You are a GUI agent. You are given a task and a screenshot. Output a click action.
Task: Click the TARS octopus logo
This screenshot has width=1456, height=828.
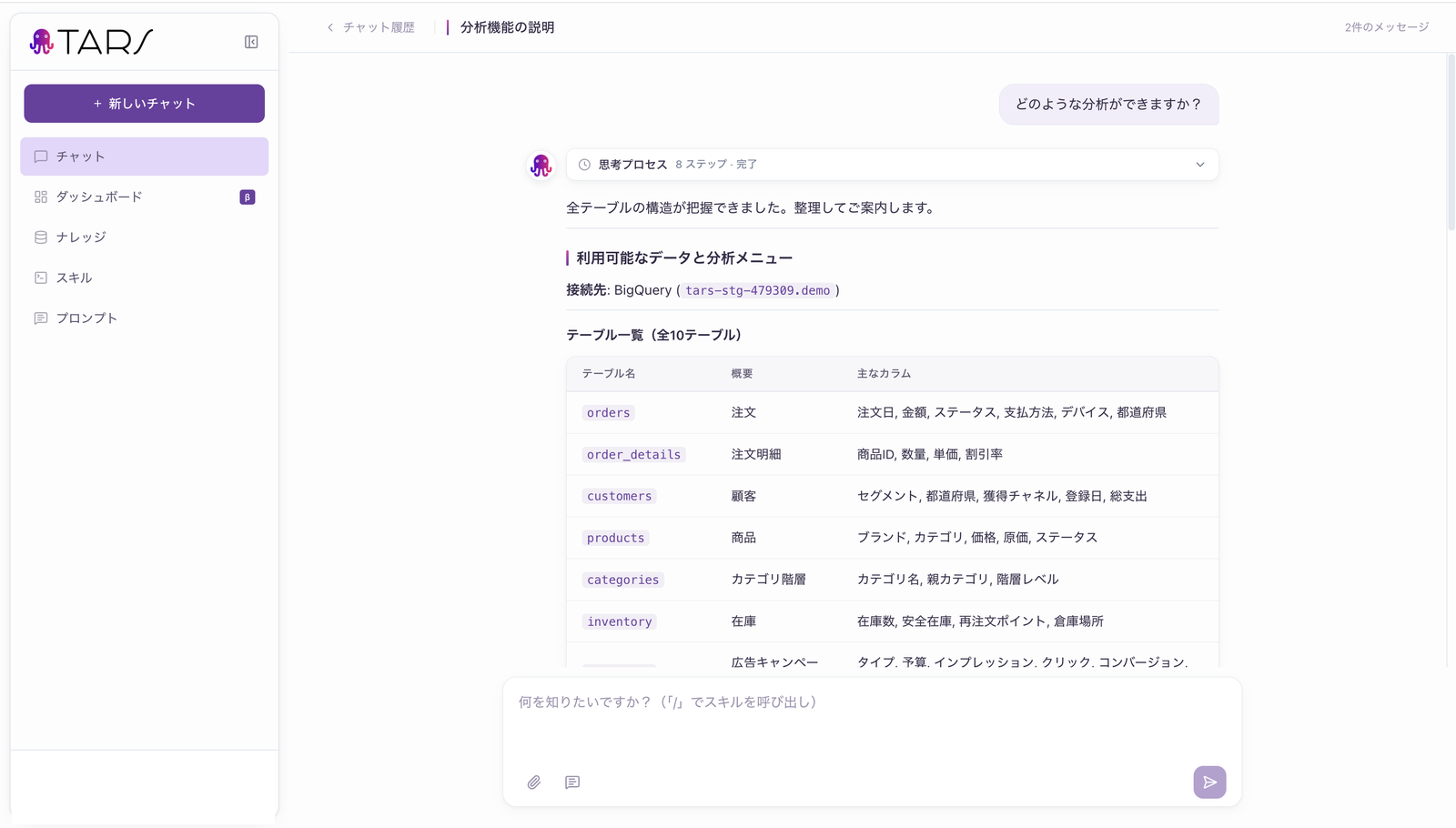pos(42,42)
